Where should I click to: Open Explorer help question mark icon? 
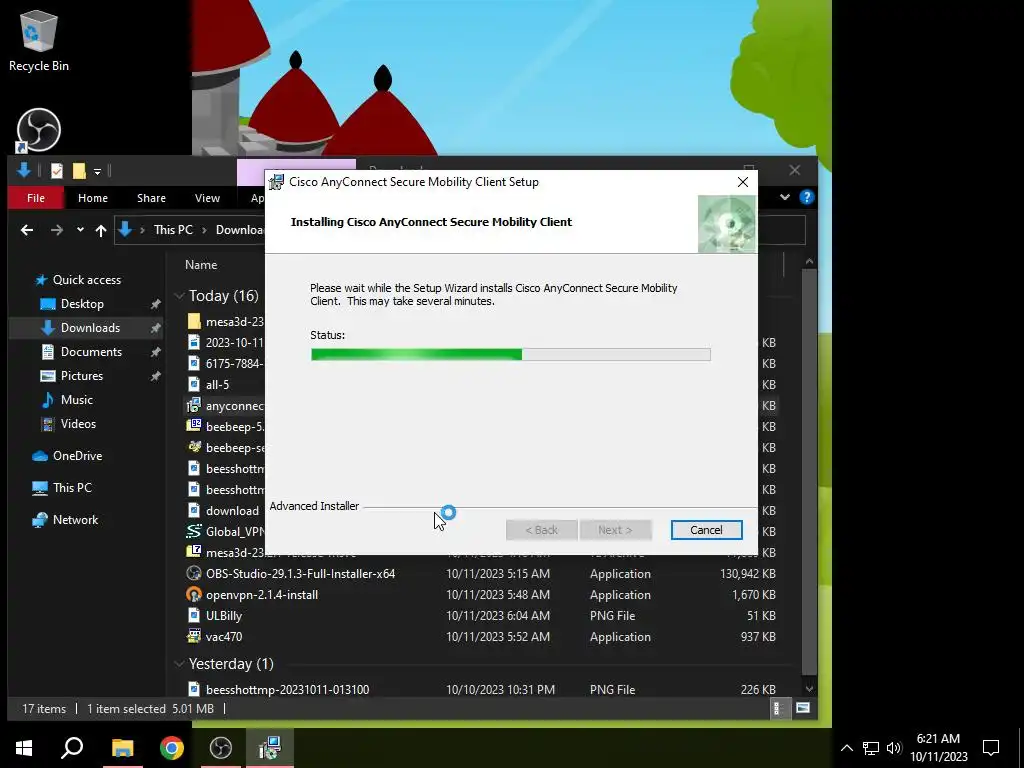click(x=807, y=197)
